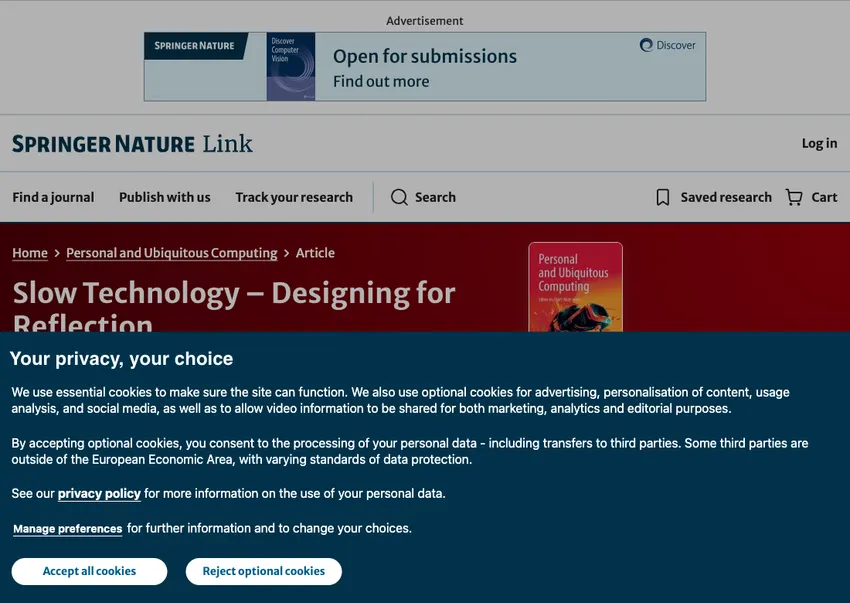This screenshot has height=603, width=850.
Task: Click the Search label in navigation
Action: pos(435,197)
